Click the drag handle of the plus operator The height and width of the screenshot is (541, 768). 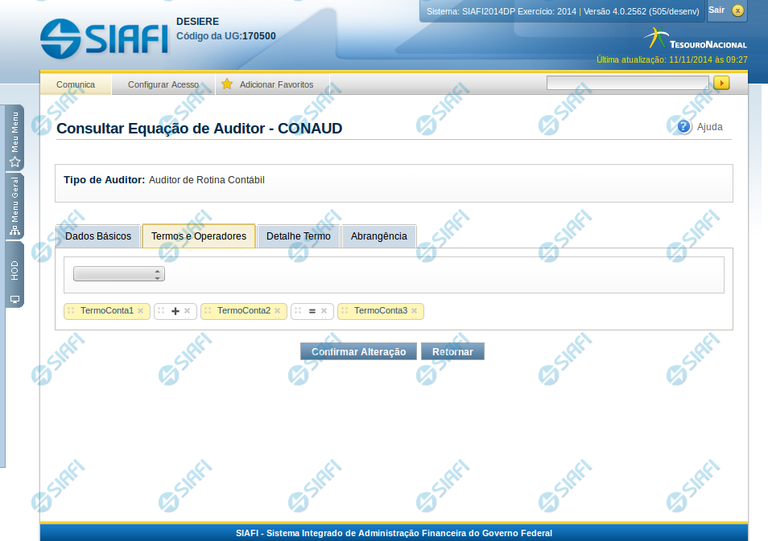[x=161, y=310]
